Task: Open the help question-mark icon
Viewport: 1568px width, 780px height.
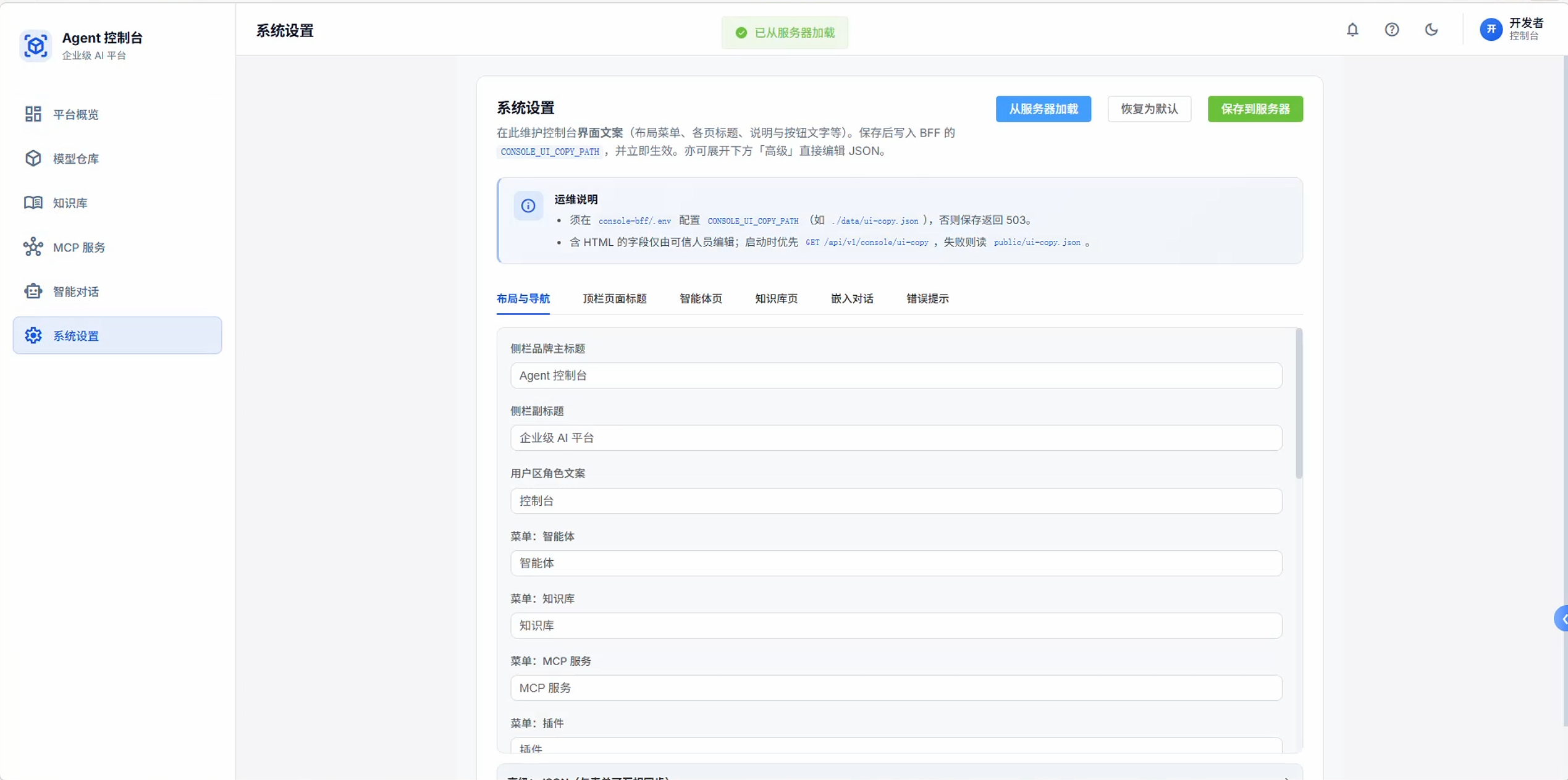Action: (x=1392, y=29)
